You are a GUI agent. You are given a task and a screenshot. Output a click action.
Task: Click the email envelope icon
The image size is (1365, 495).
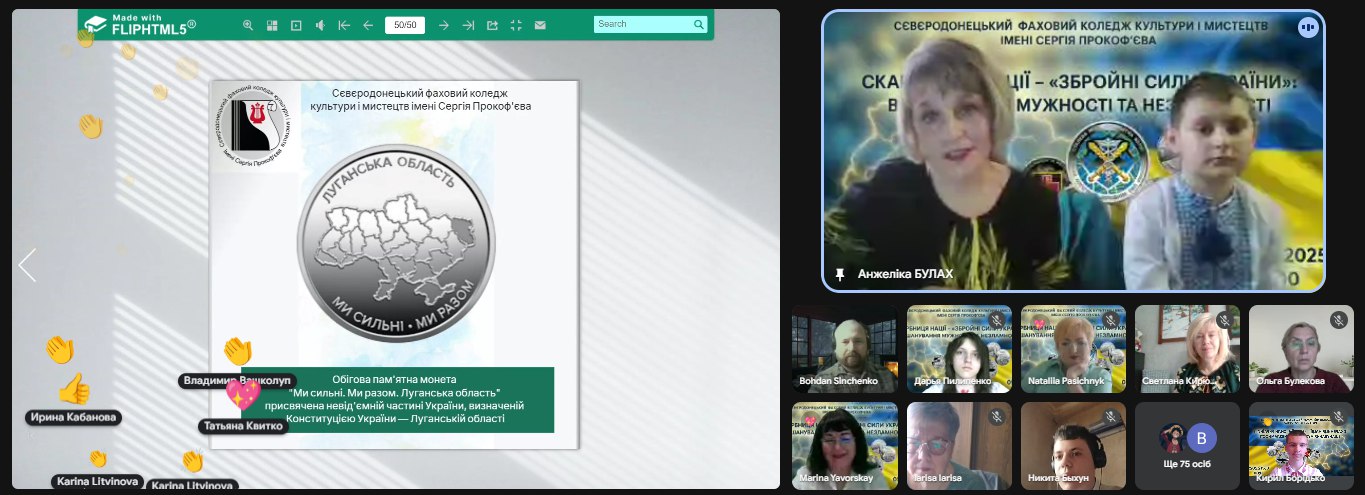(x=540, y=25)
